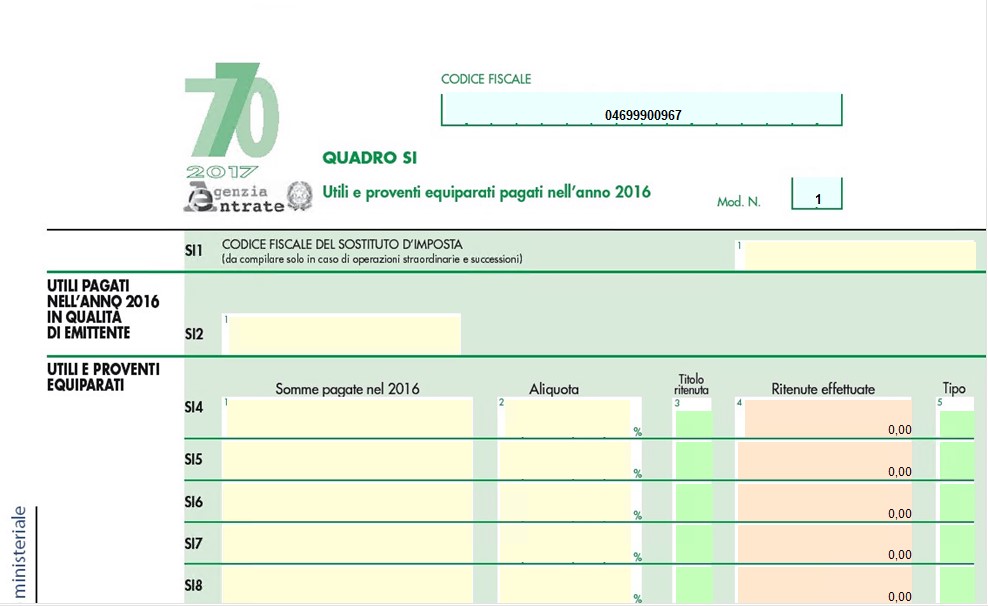Click the 770 2017 form logo
Image resolution: width=988 pixels, height=606 pixels.
pos(231,120)
